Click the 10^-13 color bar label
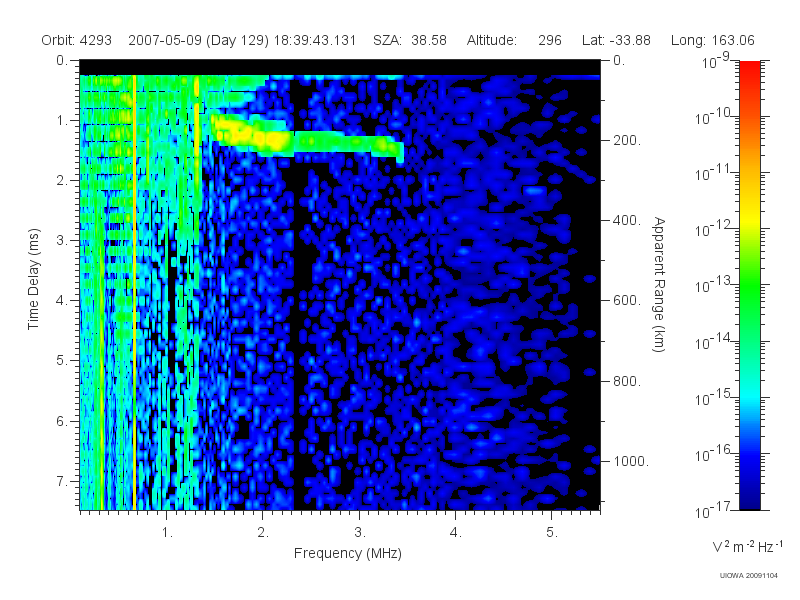This screenshot has width=800, height=600. [x=715, y=285]
